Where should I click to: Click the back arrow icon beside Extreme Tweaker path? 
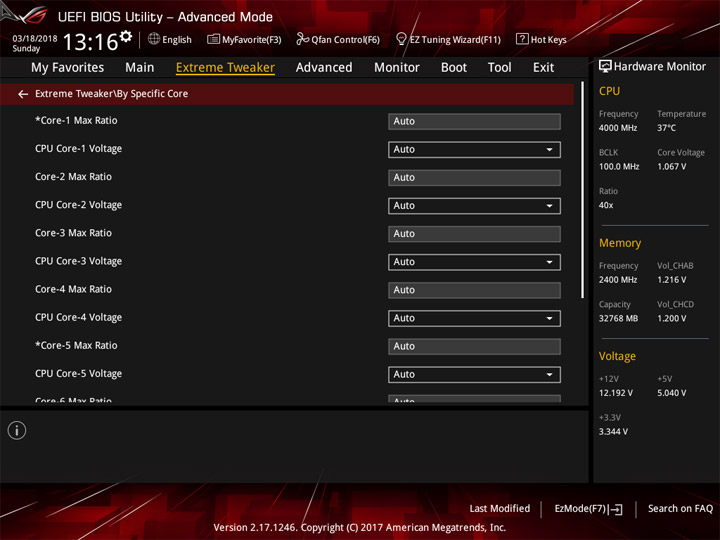tap(23, 94)
